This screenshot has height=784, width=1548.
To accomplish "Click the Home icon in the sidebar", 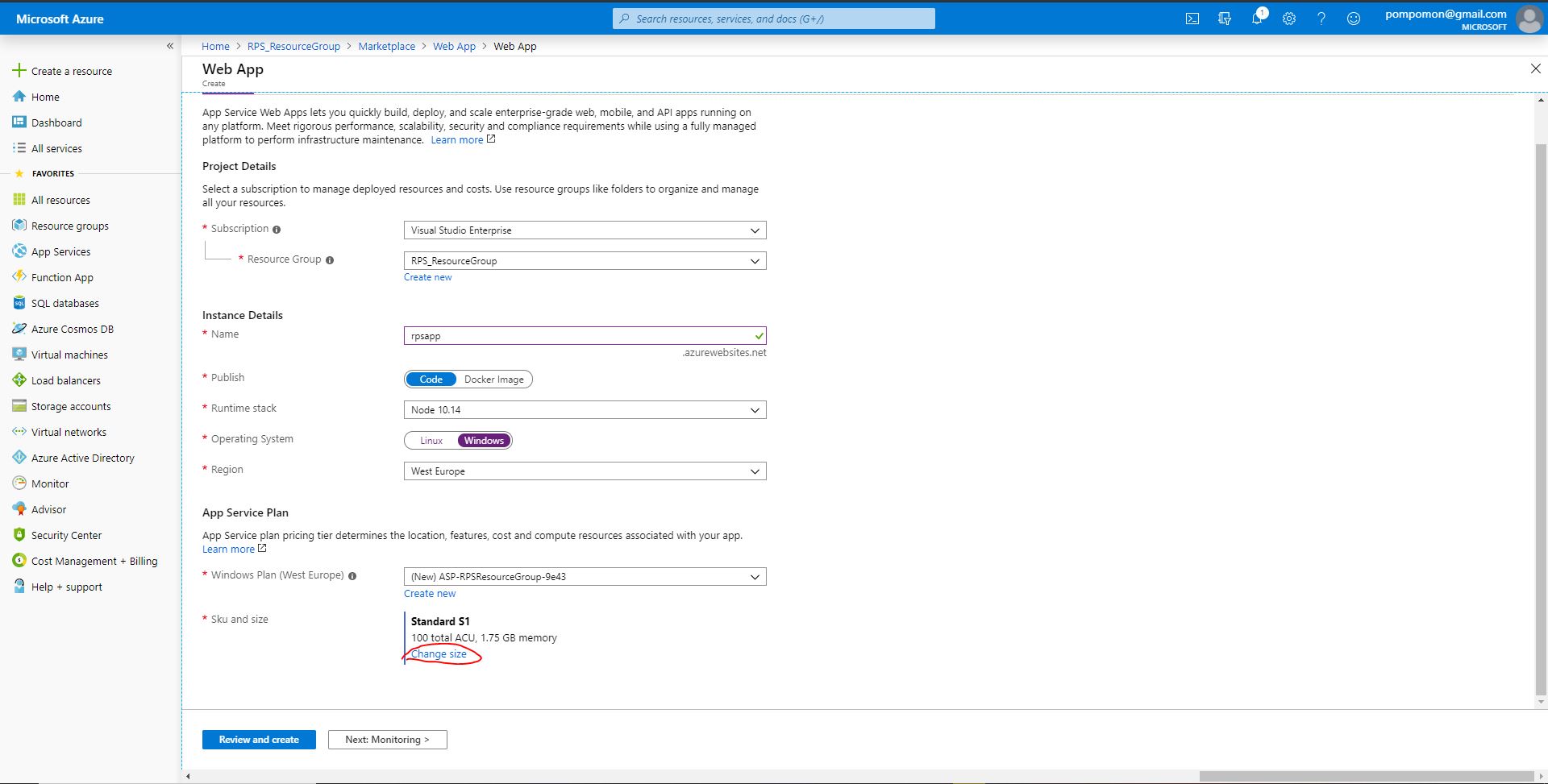I will coord(19,97).
